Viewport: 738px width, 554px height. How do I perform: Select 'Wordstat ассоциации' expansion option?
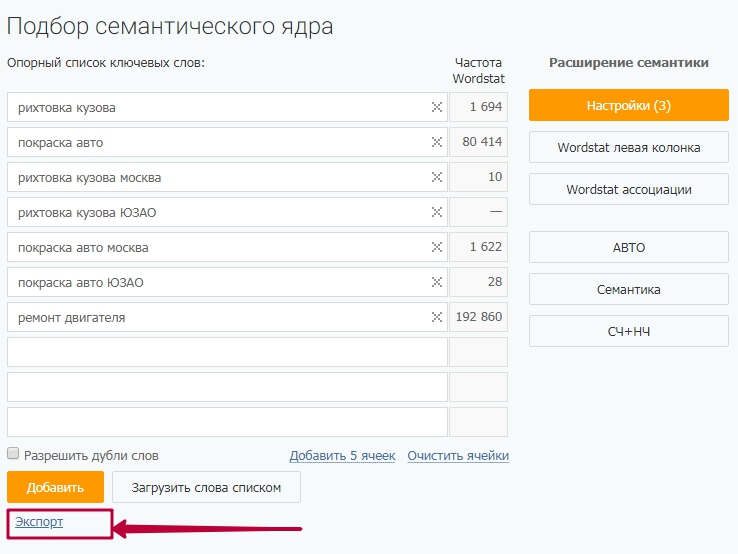click(x=628, y=189)
